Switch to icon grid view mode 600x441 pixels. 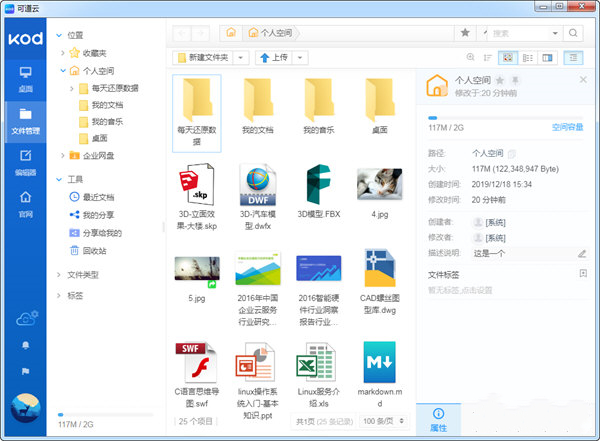(x=507, y=58)
